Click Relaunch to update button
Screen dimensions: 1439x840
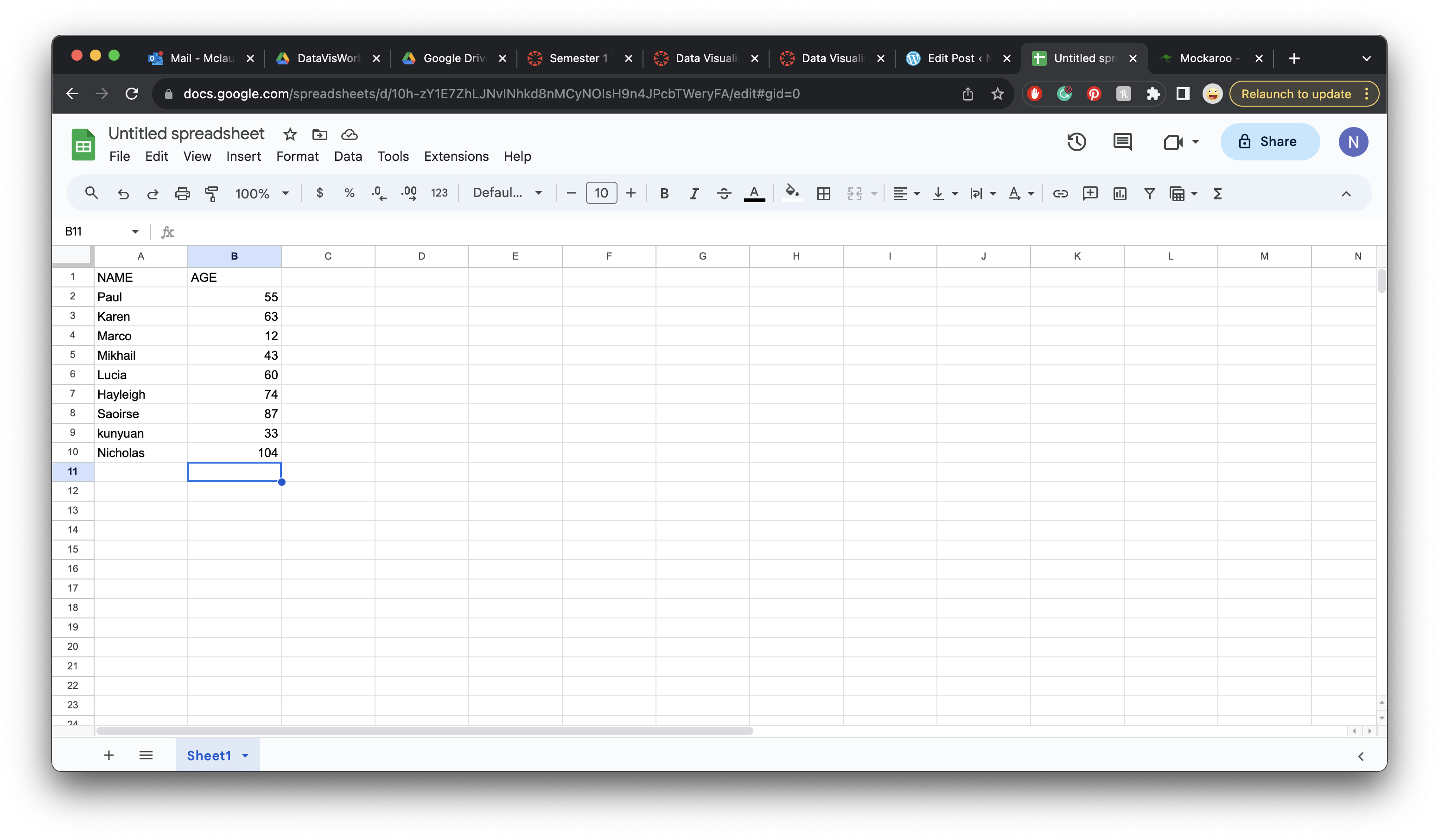1296,94
